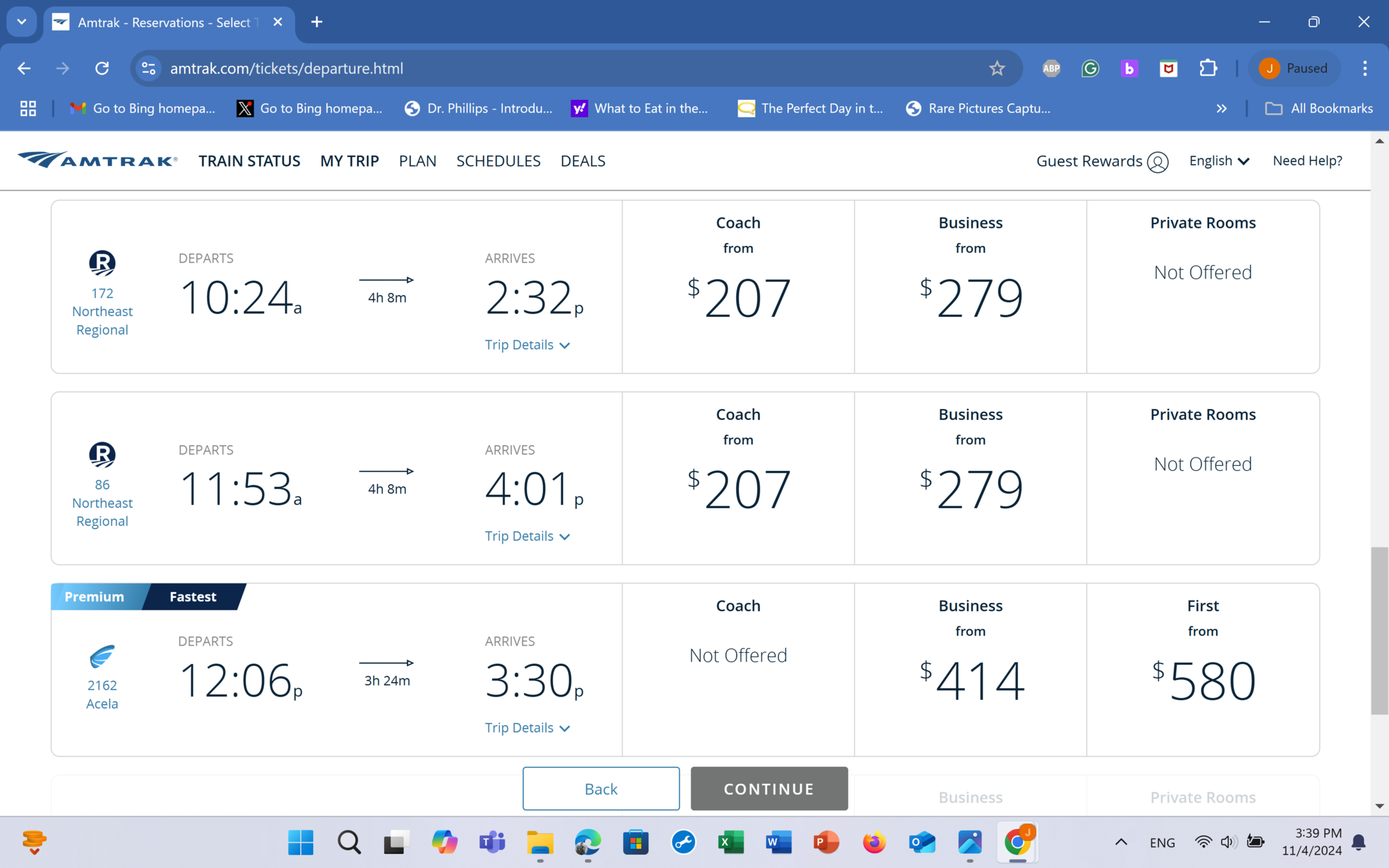Expand Trip Details for the Acela 12:06p train

pos(527,728)
